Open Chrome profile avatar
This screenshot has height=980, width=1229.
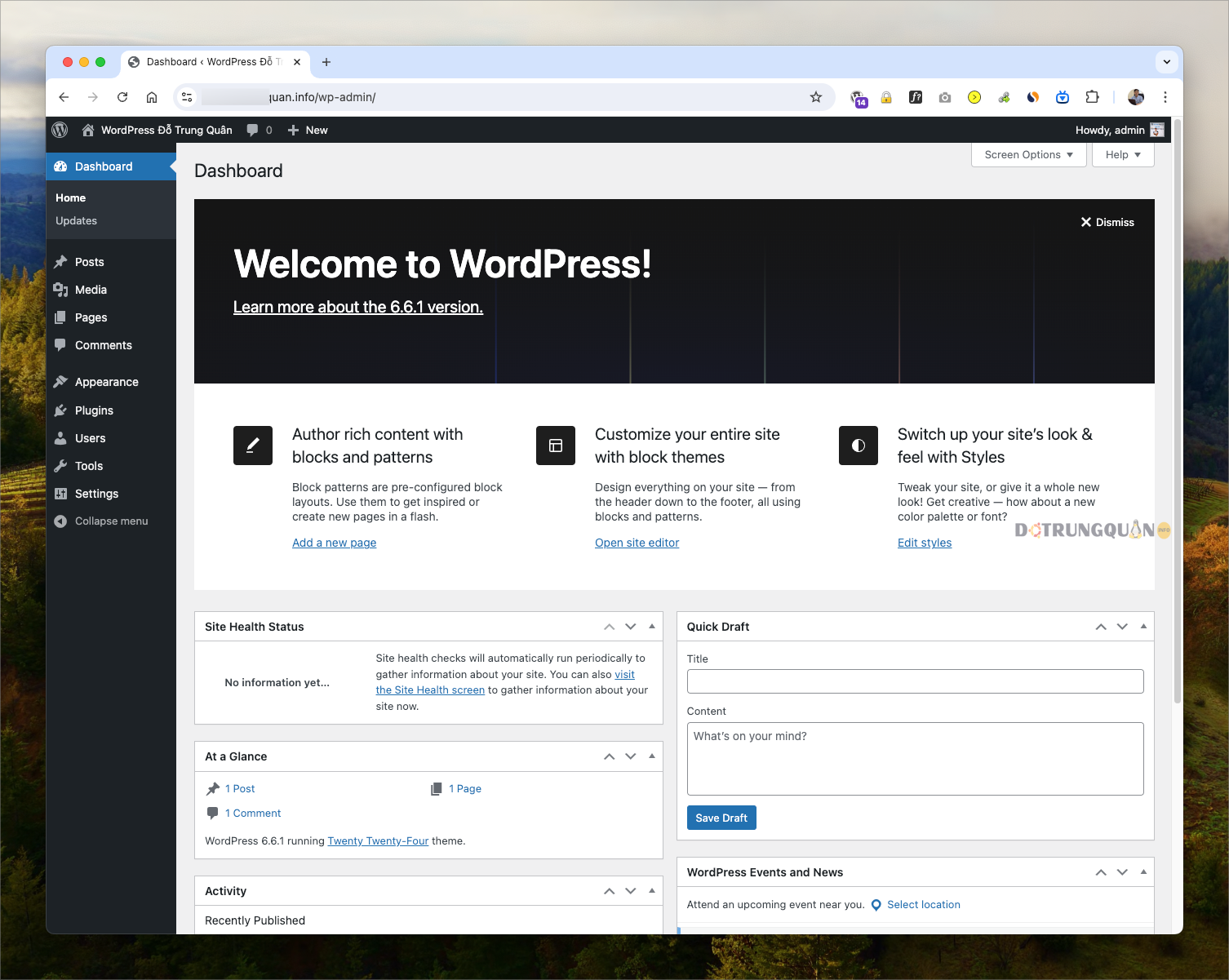click(x=1136, y=97)
